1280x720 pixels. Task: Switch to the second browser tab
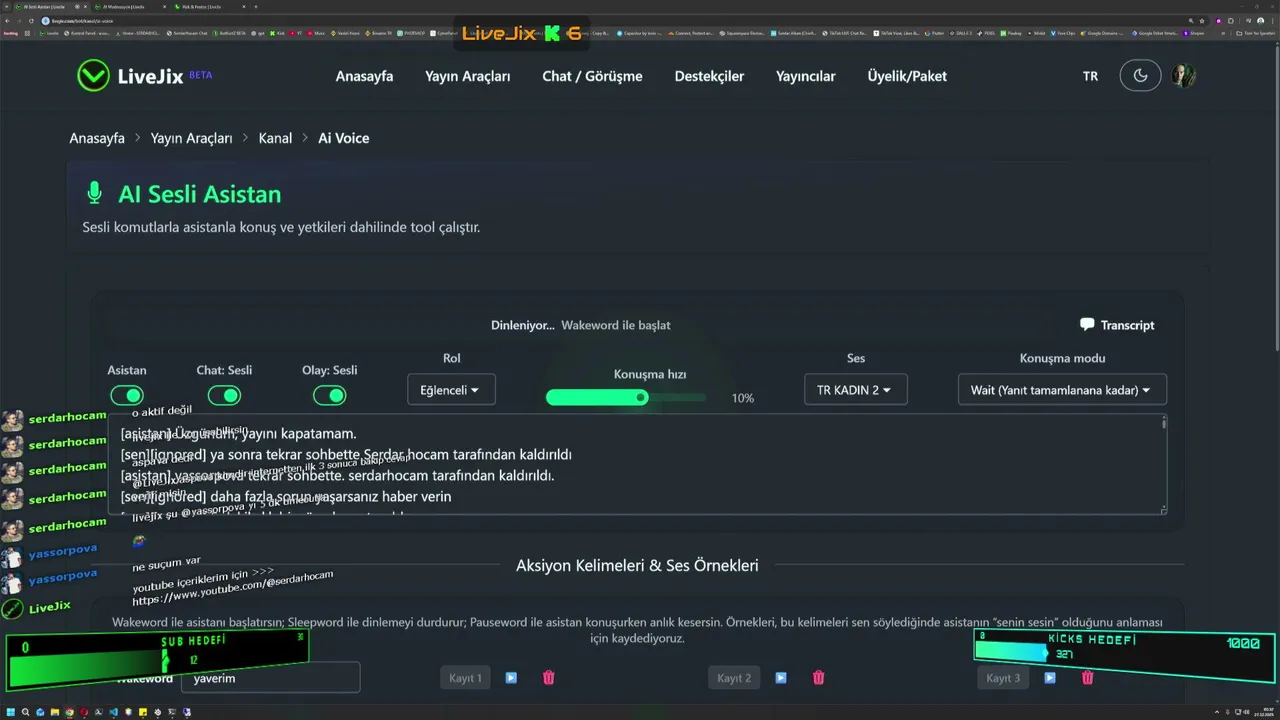coord(130,6)
